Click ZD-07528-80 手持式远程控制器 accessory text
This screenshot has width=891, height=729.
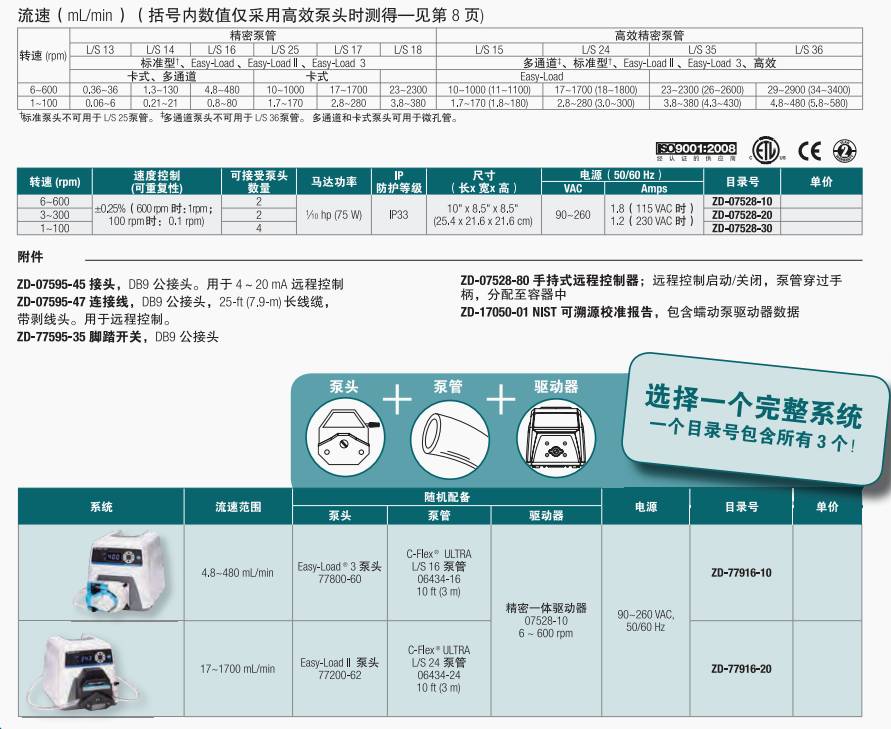[553, 281]
